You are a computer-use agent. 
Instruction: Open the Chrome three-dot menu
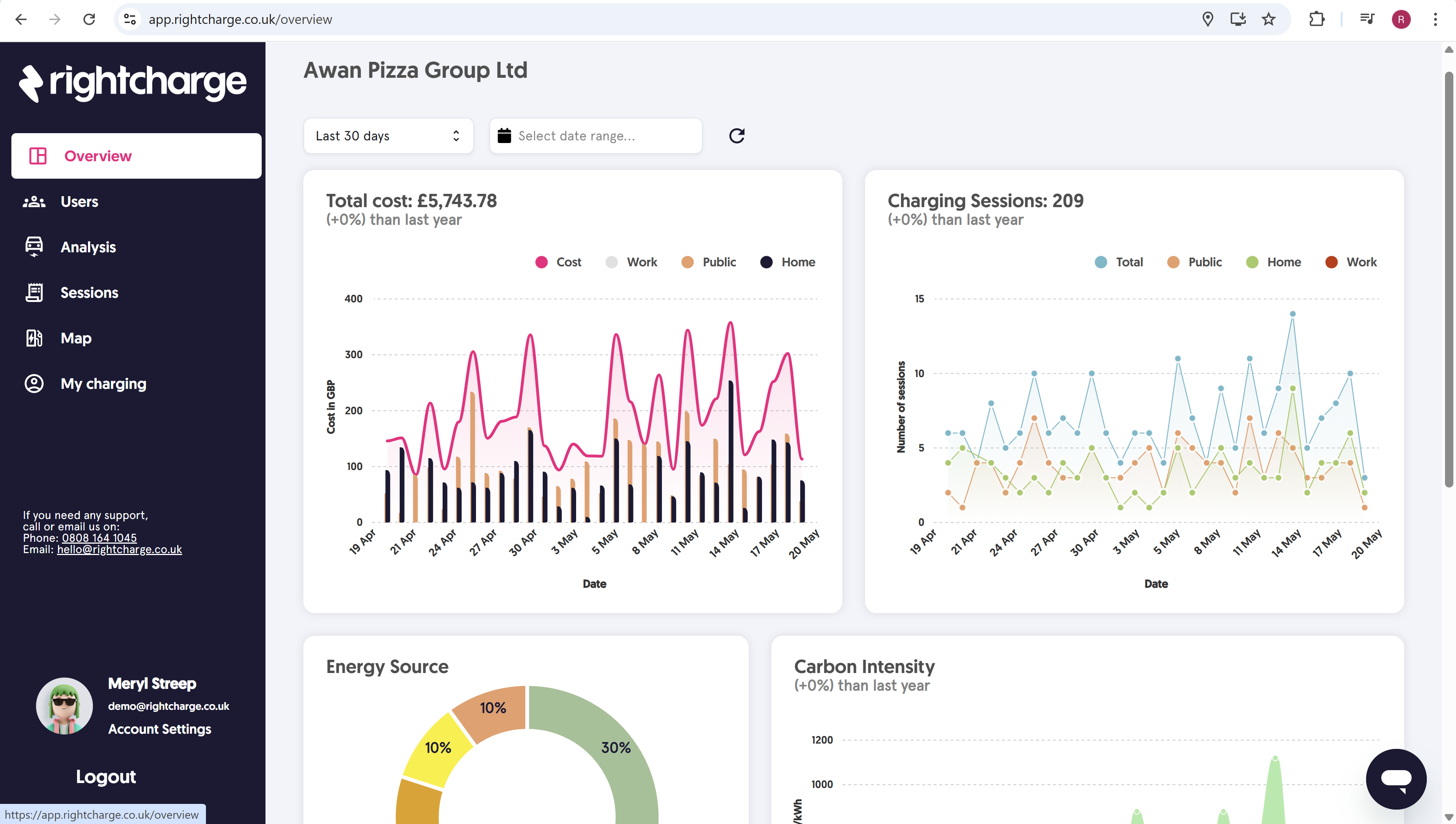click(1435, 19)
